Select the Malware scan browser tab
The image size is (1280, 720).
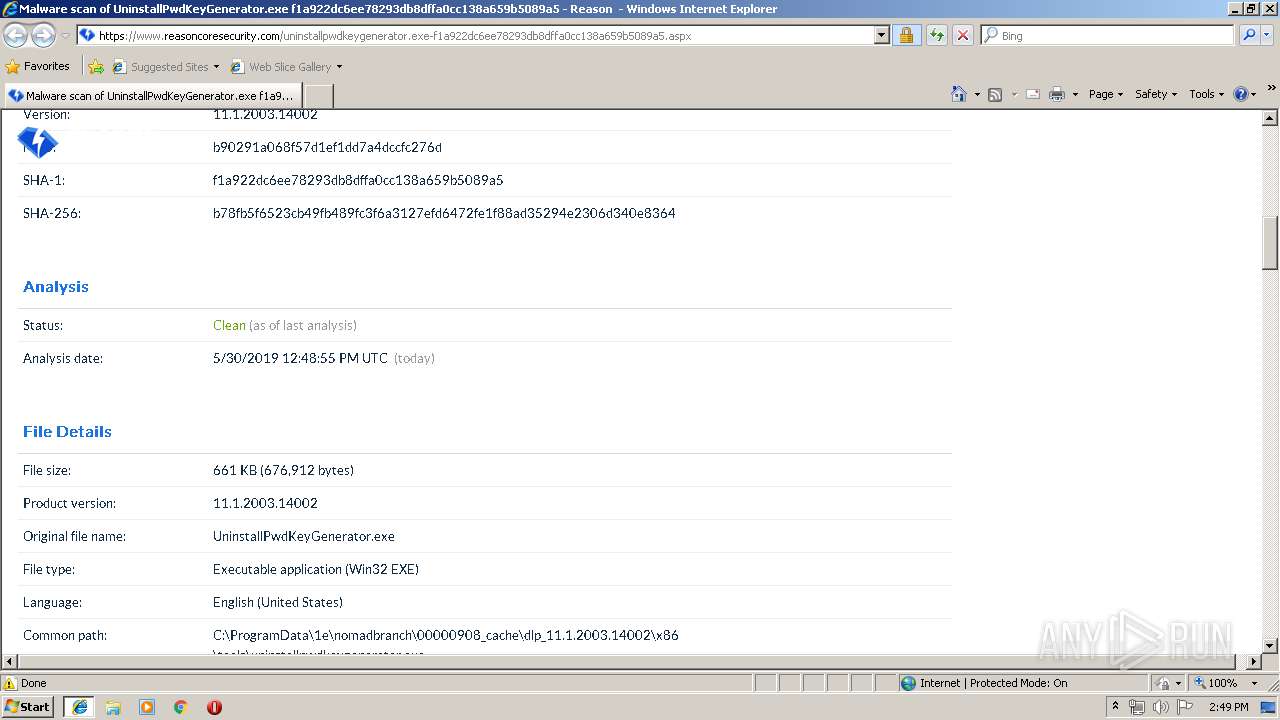tap(152, 96)
